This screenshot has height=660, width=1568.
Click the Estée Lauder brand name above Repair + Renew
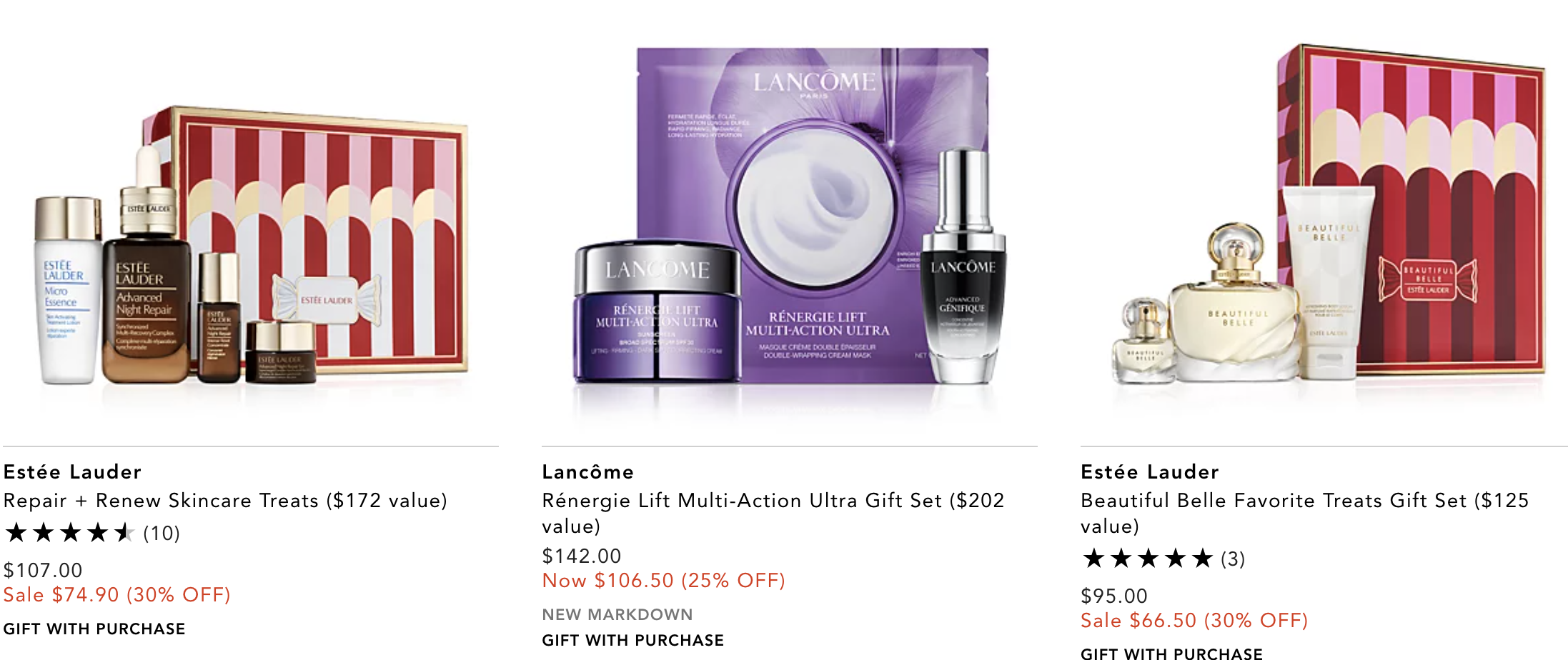point(72,471)
